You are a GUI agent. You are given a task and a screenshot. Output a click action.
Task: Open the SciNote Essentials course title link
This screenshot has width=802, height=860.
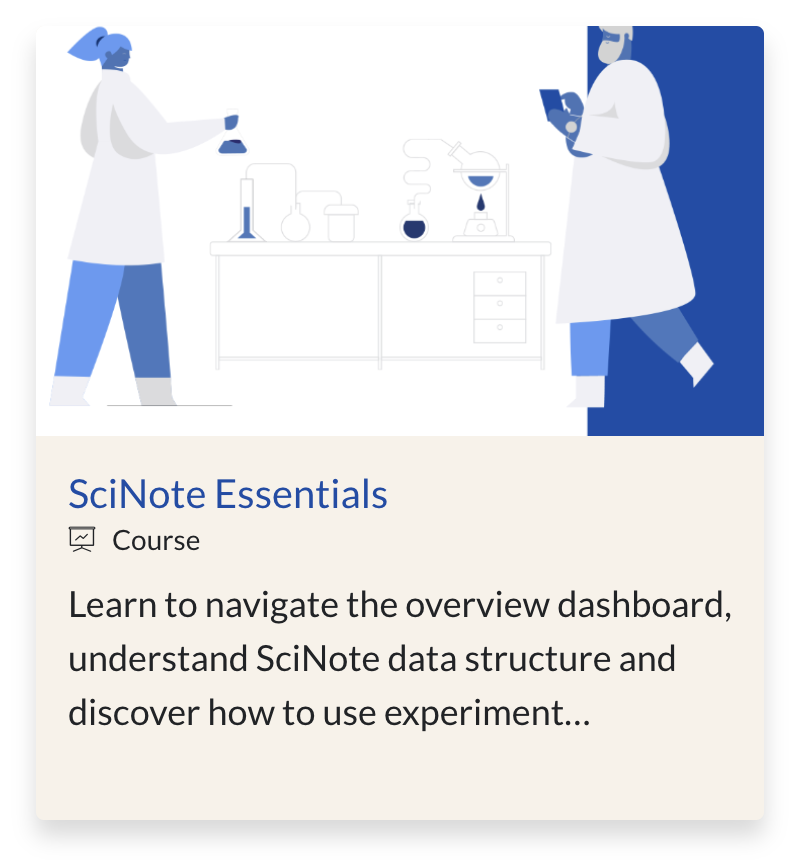point(228,494)
